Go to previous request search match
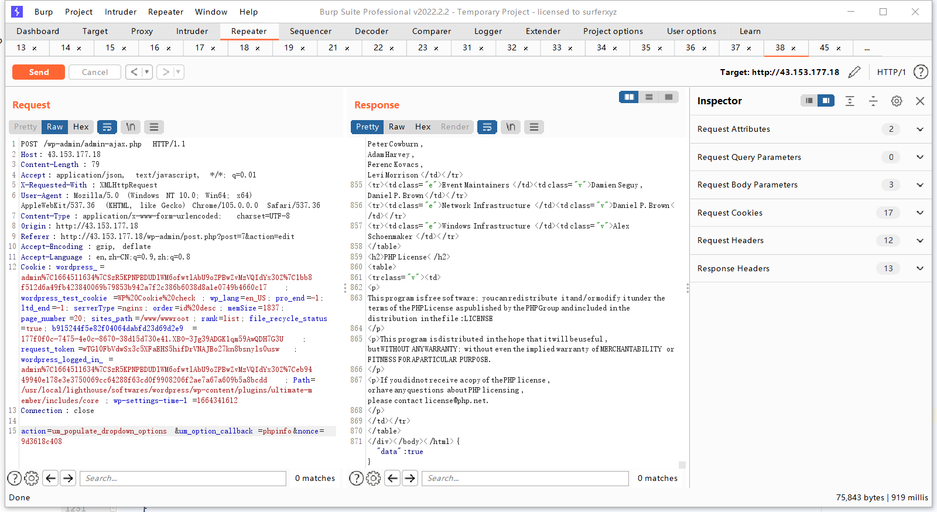The width and height of the screenshot is (937, 512). tap(51, 478)
